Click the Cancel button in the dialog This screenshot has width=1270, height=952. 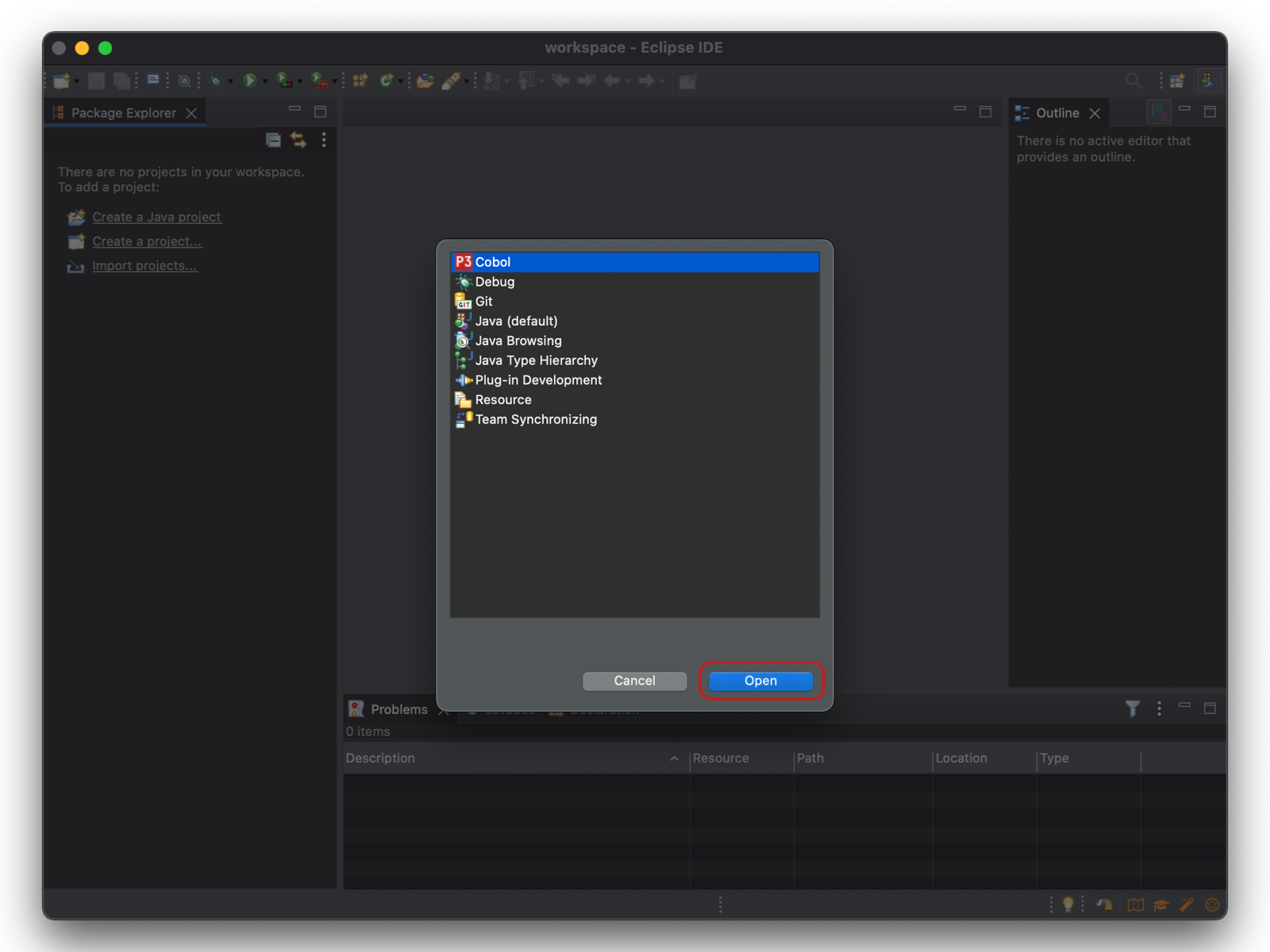[x=634, y=681]
